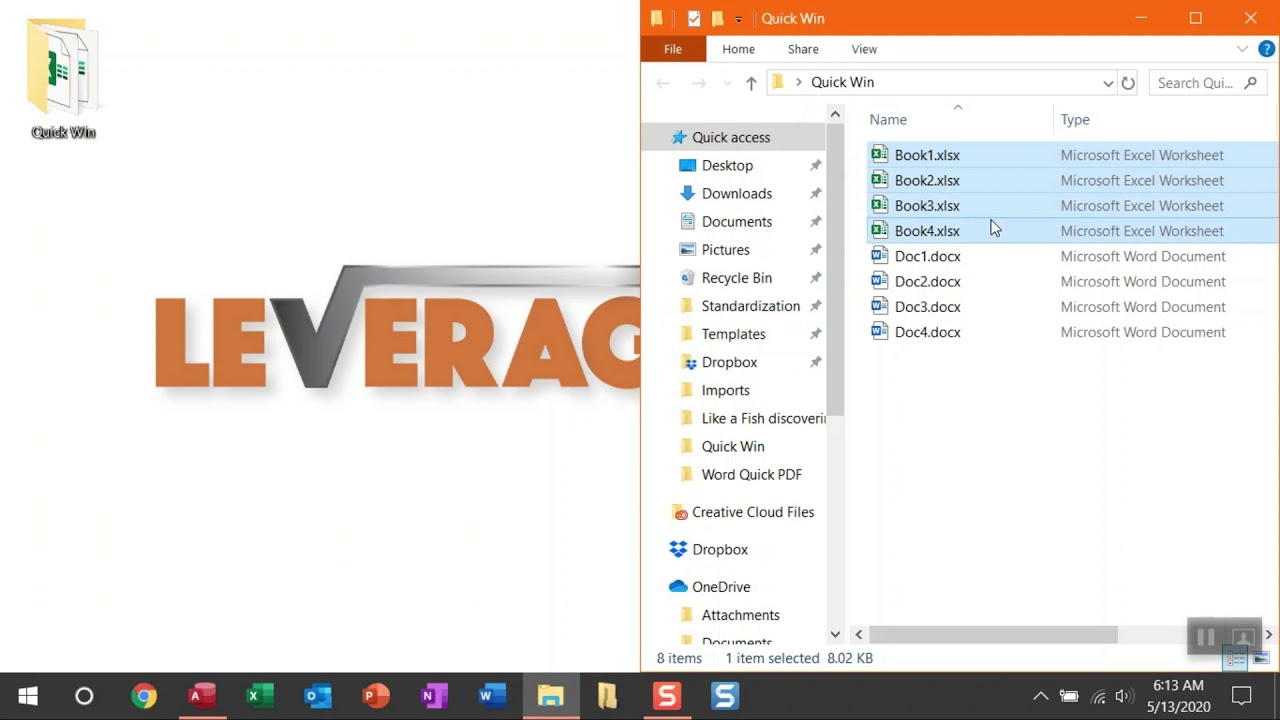Open OneDrive in the navigation pane
Screen dimensions: 1280x720
point(721,587)
